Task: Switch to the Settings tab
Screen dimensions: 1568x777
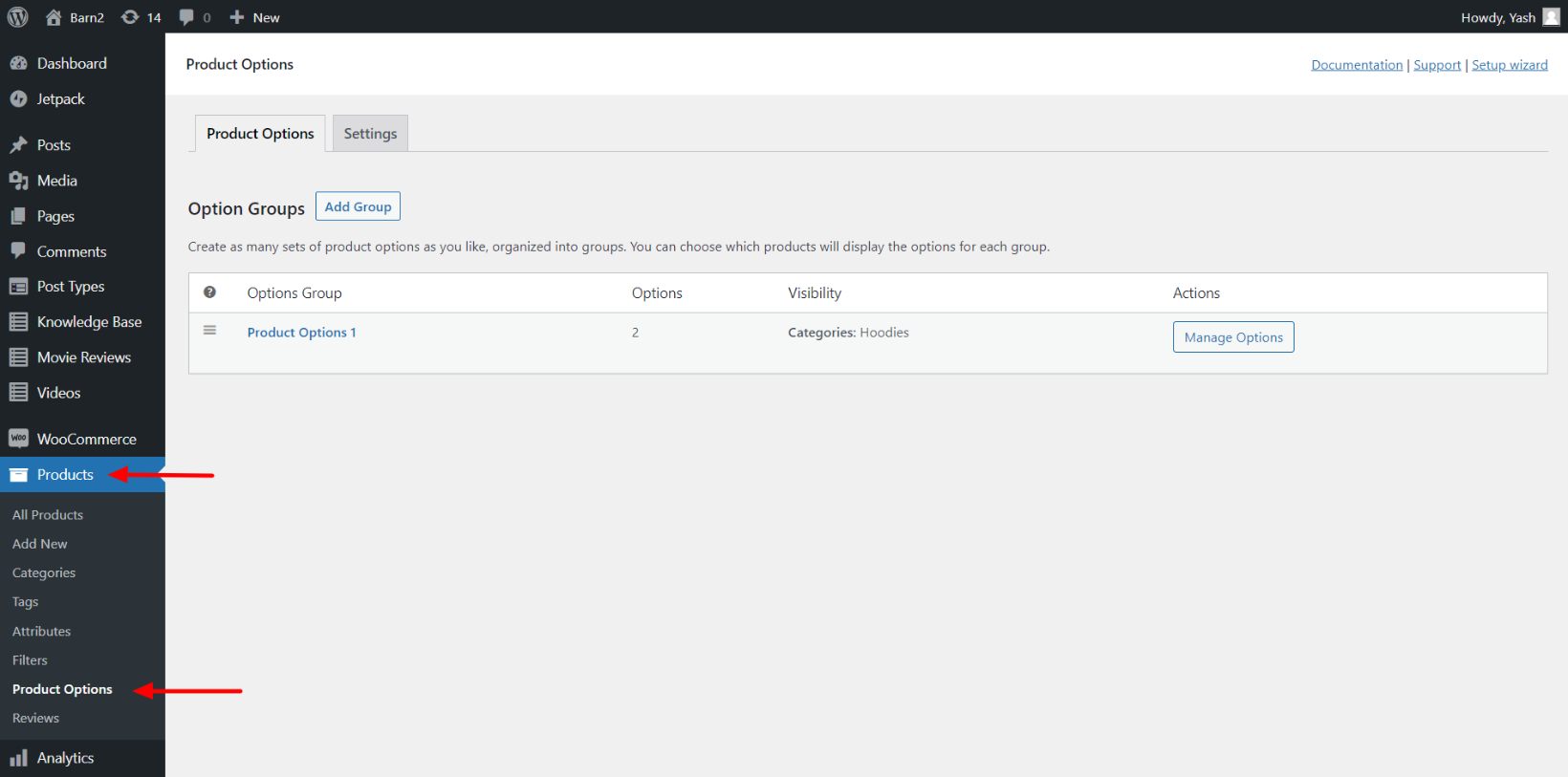Action: click(370, 134)
